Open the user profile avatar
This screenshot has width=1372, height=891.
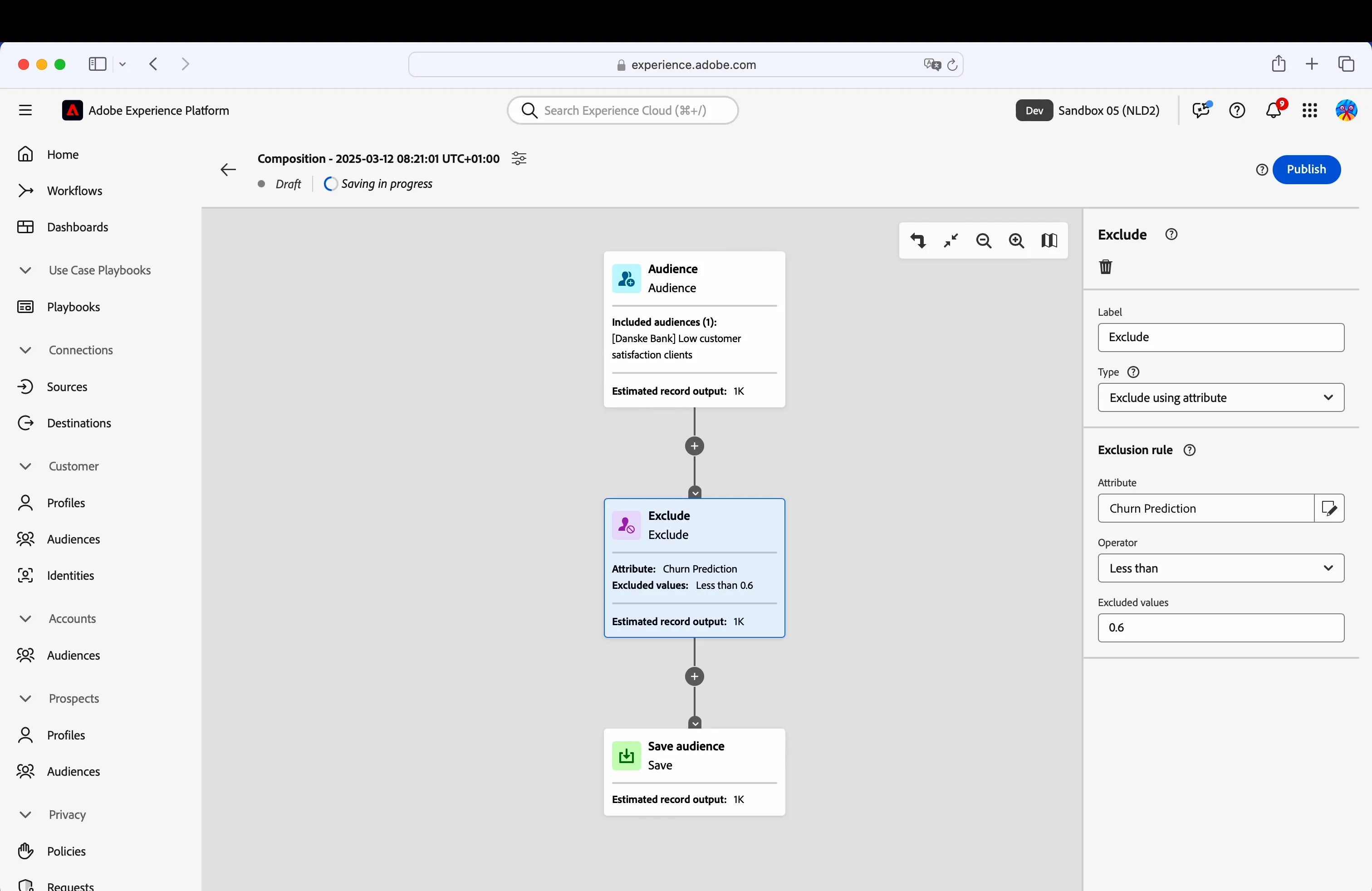pos(1346,110)
